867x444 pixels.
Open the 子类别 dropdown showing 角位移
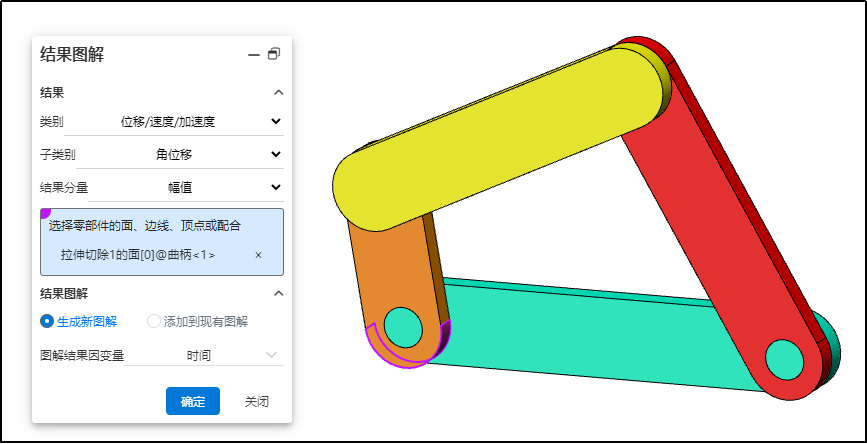pos(276,155)
